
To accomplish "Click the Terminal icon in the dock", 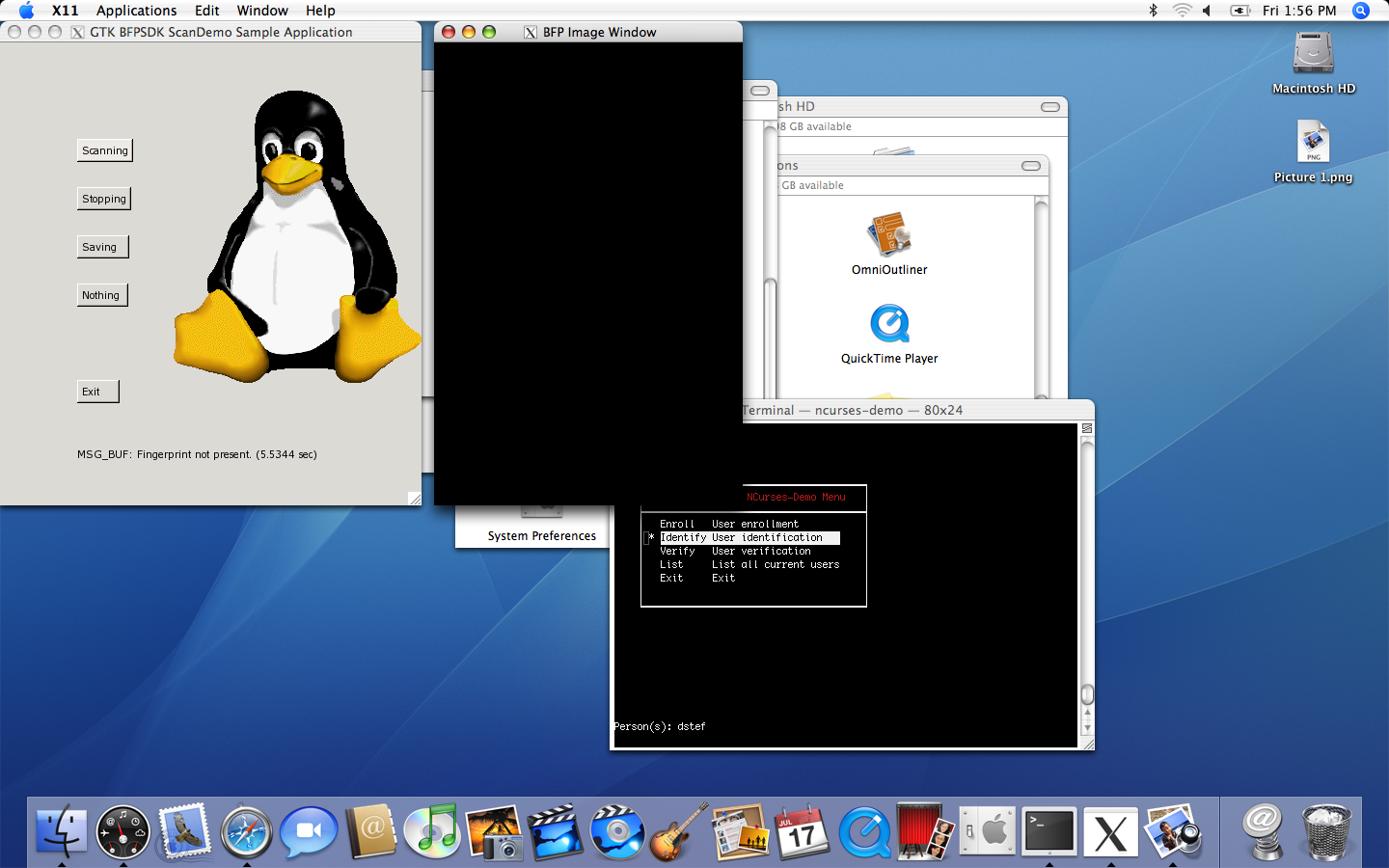I will [1049, 831].
